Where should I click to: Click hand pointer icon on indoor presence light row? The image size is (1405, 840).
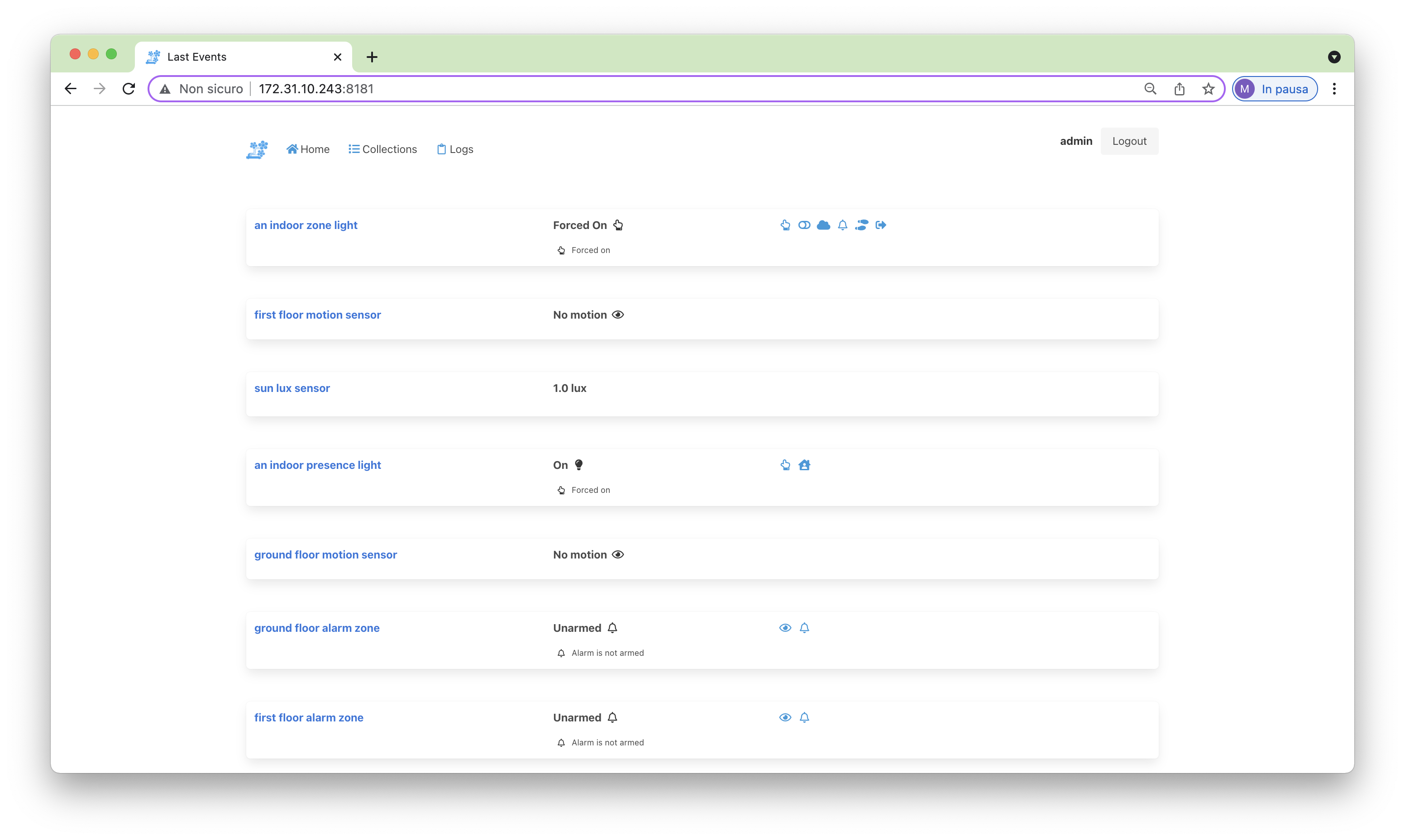pyautogui.click(x=785, y=465)
